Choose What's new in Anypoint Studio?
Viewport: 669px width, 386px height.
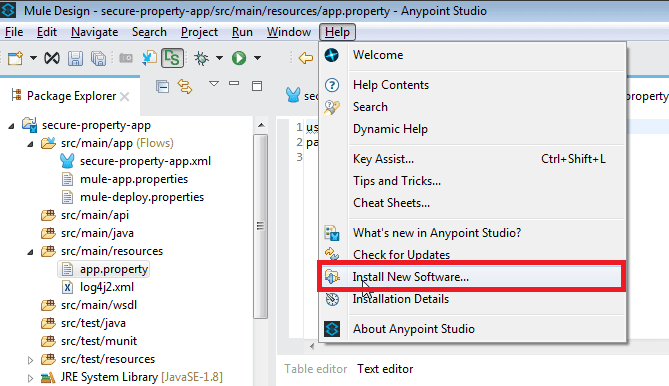pyautogui.click(x=472, y=233)
